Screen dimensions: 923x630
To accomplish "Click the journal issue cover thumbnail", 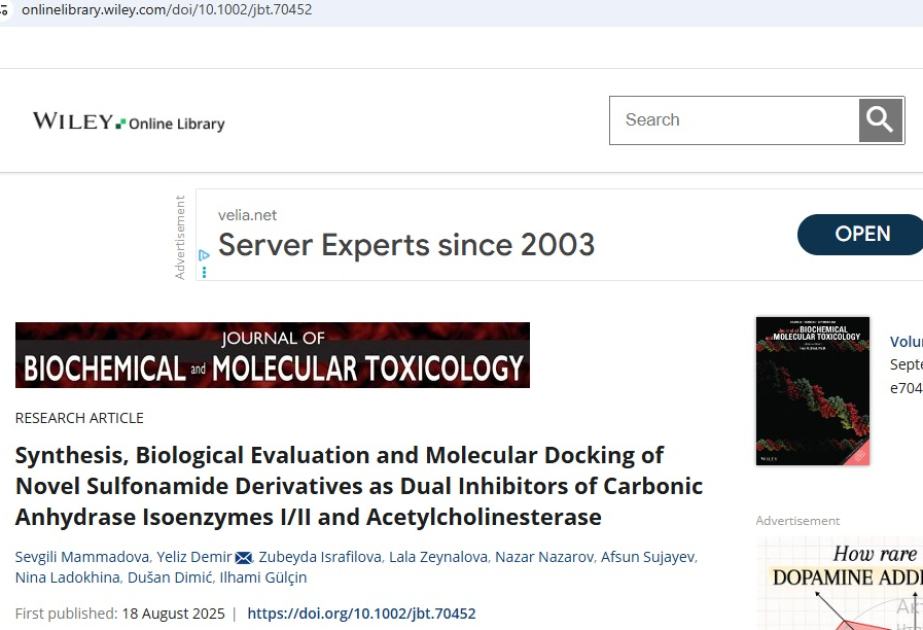I will (x=812, y=391).
